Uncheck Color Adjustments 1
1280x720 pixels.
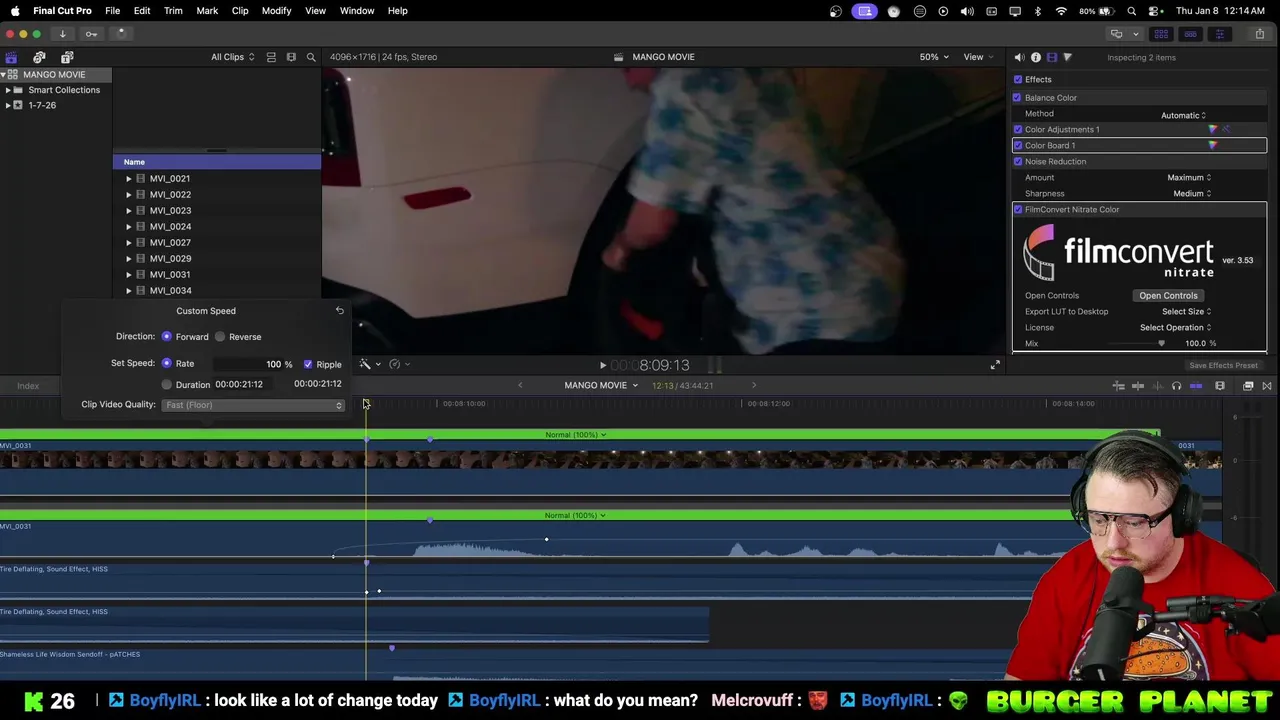pyautogui.click(x=1018, y=129)
